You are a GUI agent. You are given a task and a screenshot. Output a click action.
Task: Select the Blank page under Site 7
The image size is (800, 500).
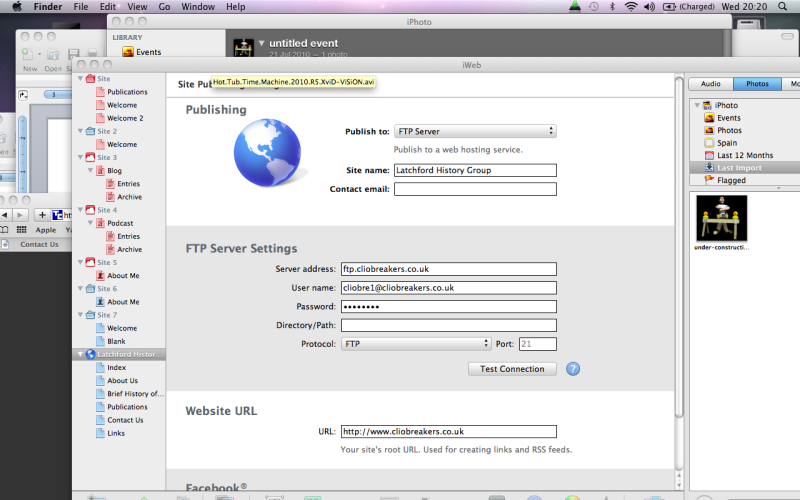click(116, 341)
